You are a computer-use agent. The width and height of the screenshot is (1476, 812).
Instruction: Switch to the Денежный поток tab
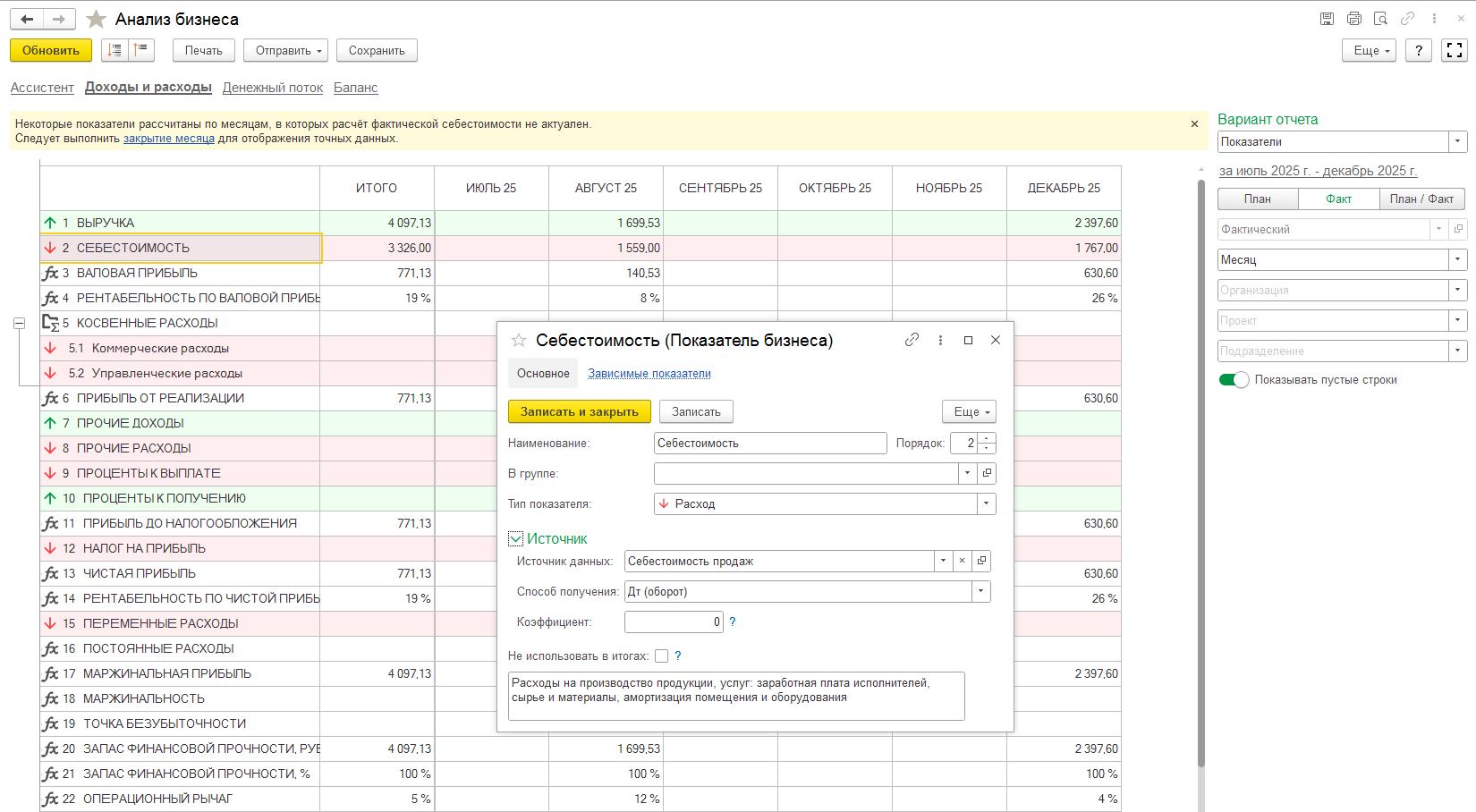pos(273,88)
